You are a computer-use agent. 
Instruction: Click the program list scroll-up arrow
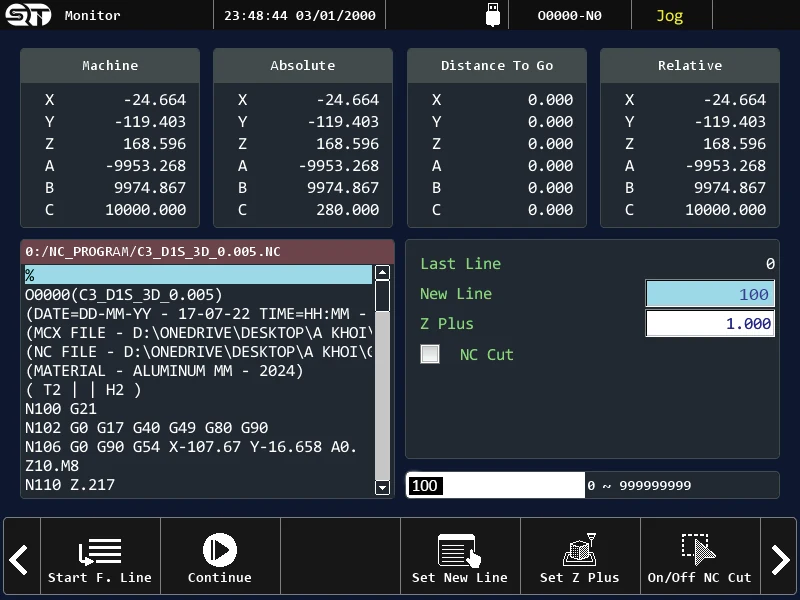point(382,272)
